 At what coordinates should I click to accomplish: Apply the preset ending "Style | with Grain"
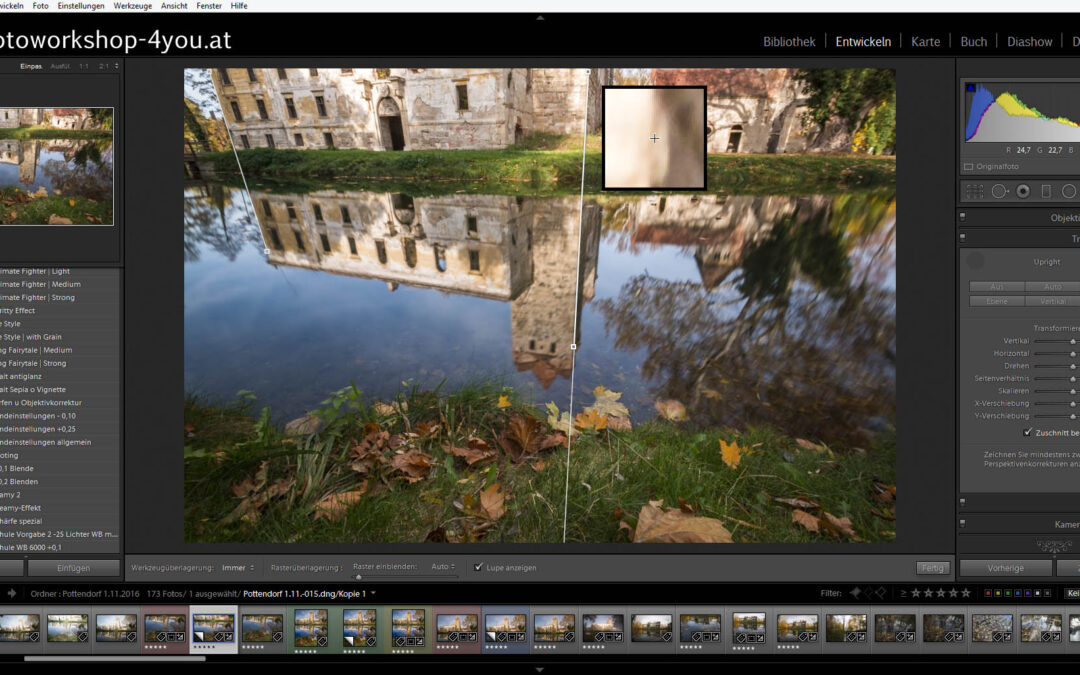pos(31,337)
